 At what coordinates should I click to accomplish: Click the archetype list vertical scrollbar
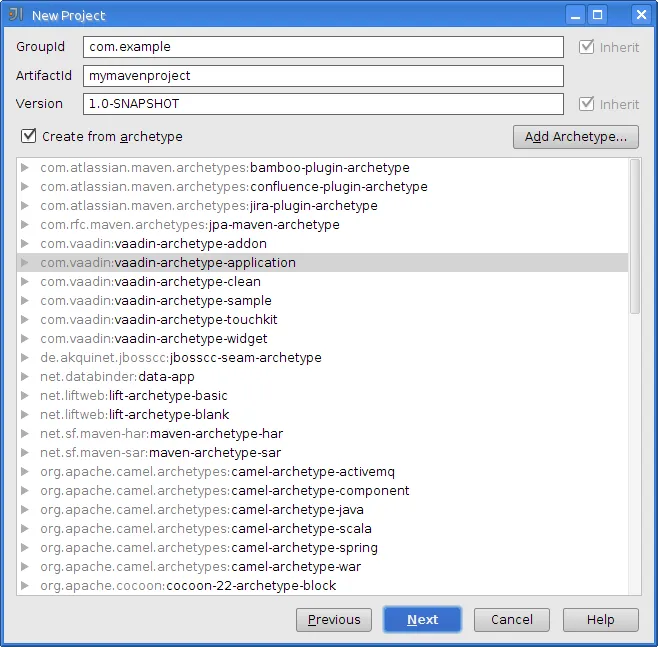tap(635, 237)
